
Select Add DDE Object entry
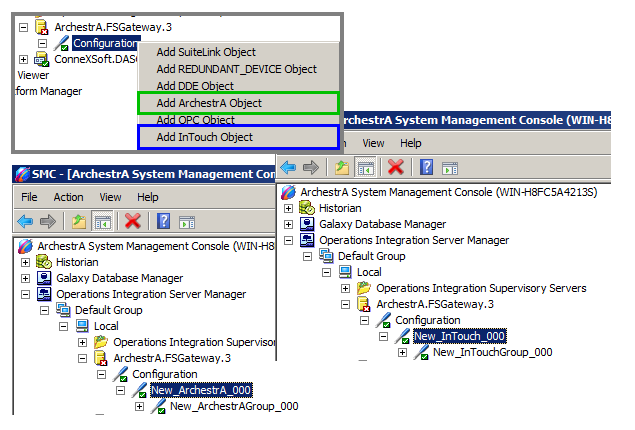tap(195, 86)
